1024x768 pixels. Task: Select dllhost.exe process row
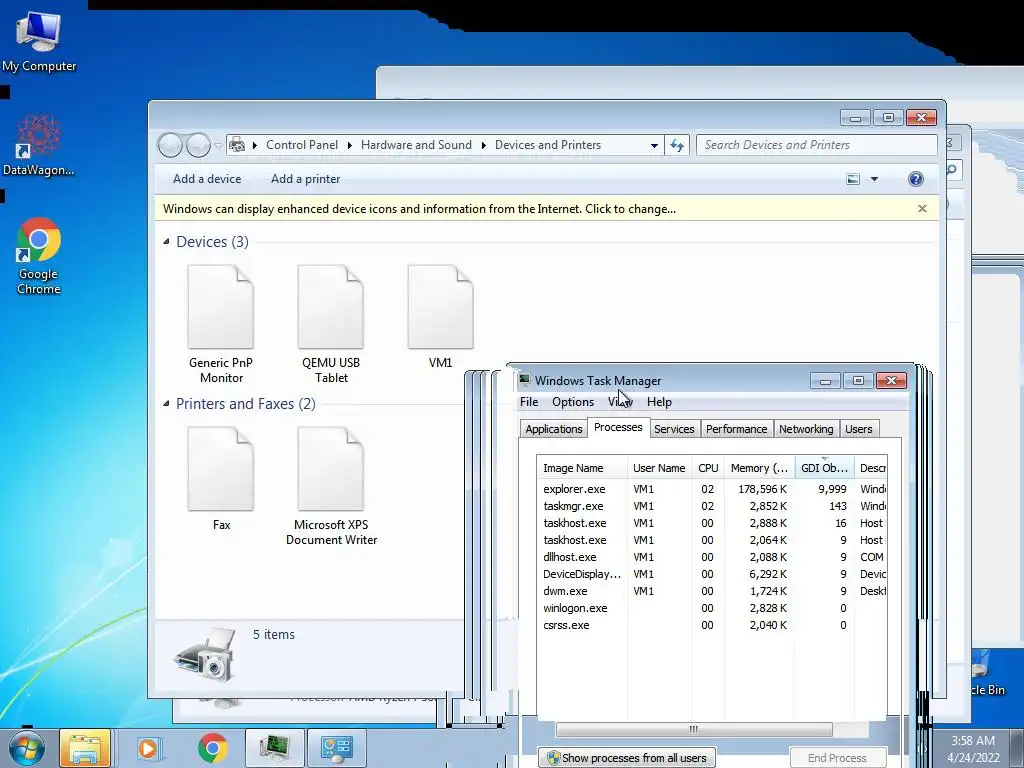pos(712,557)
